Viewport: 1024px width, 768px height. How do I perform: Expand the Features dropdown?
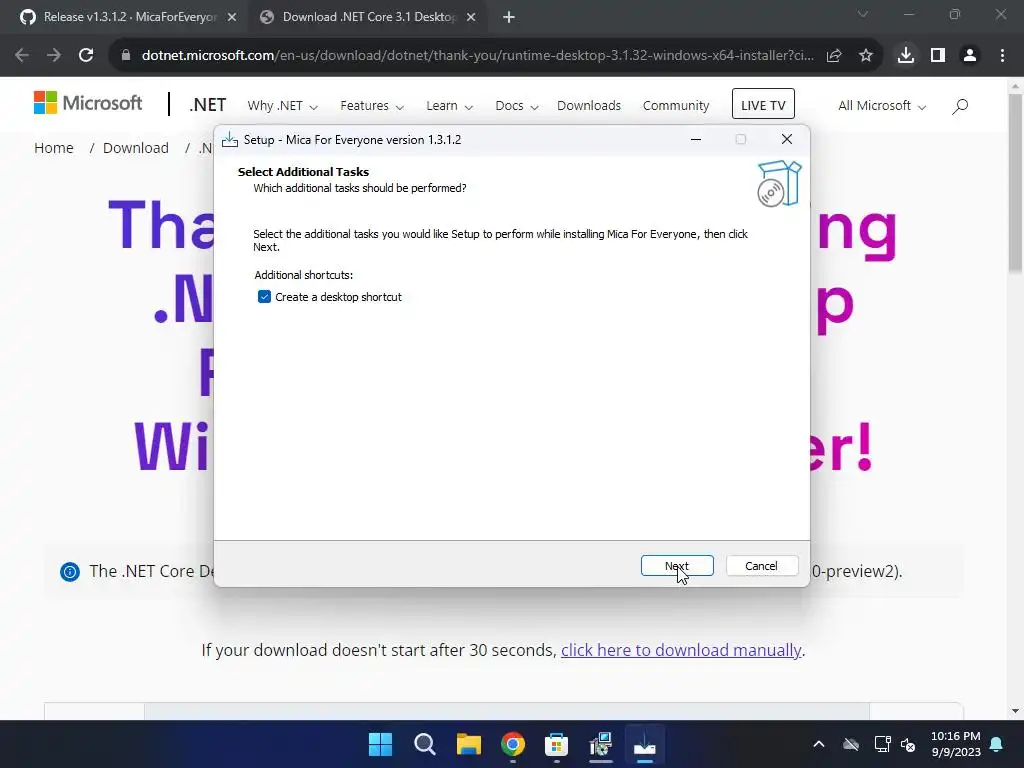(x=372, y=106)
